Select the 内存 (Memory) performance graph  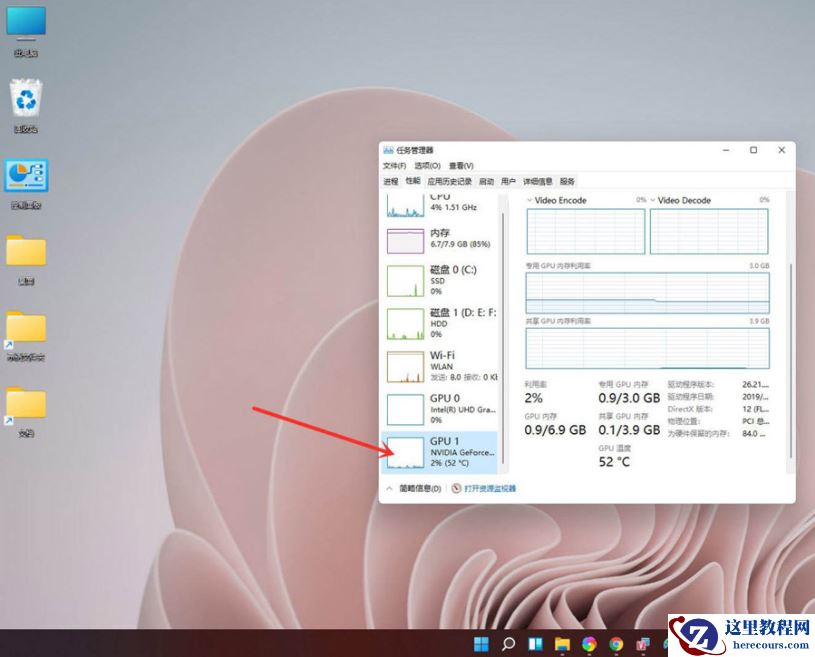(x=440, y=240)
